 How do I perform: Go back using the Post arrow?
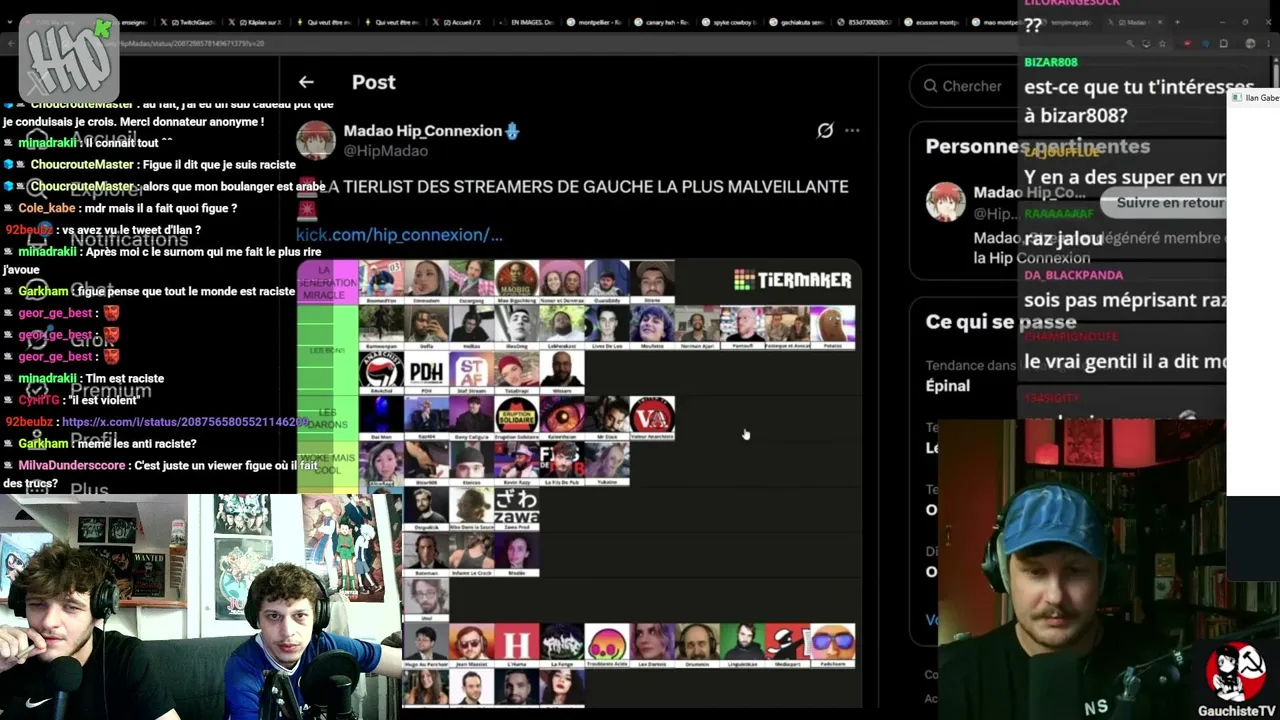click(x=306, y=82)
